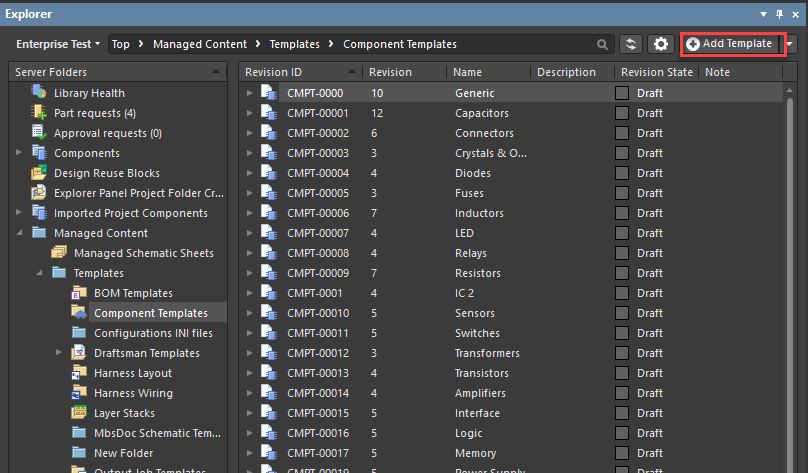Sort by Revision State column header
Image resolution: width=808 pixels, height=473 pixels.
656,72
